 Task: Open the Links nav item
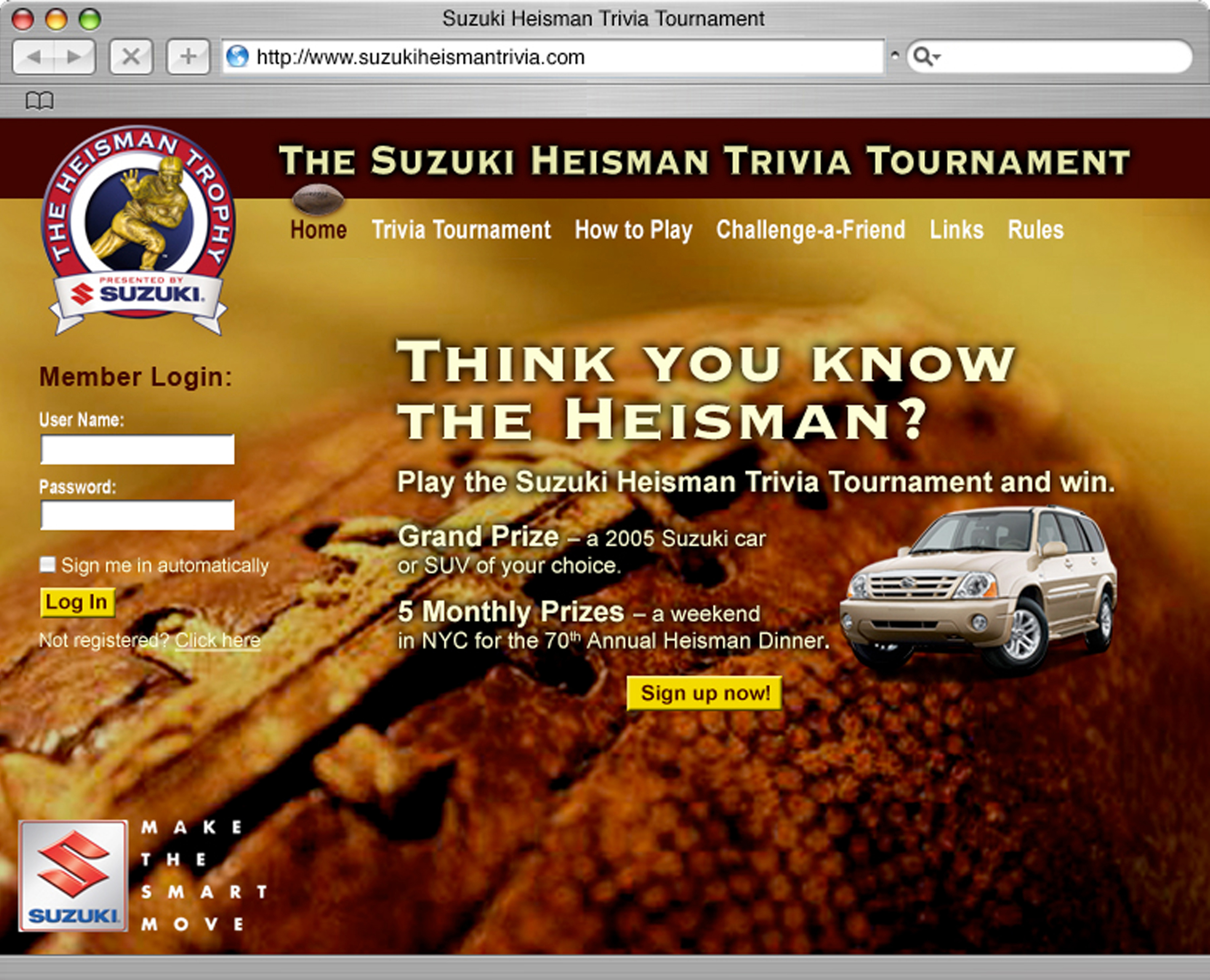coord(957,230)
